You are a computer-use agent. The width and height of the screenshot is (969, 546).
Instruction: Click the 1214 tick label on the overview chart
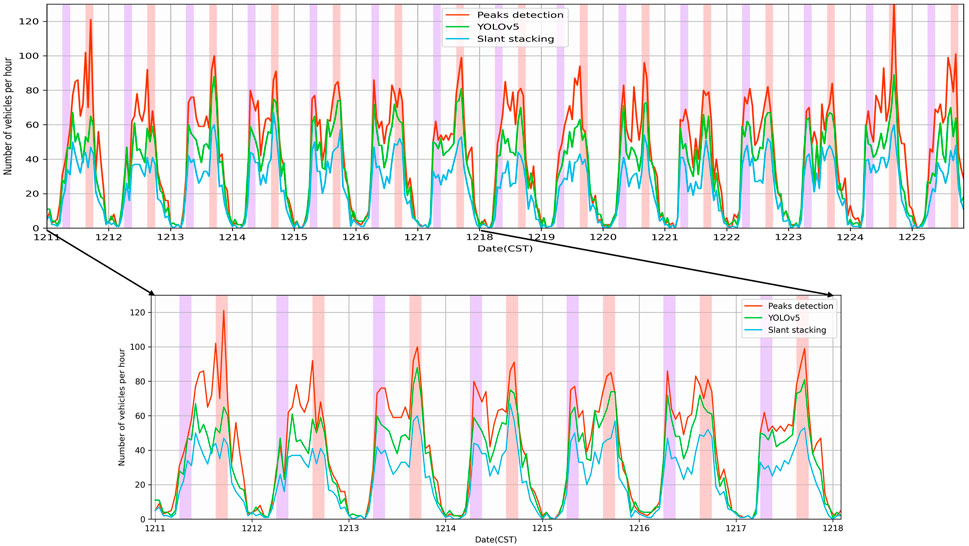232,237
